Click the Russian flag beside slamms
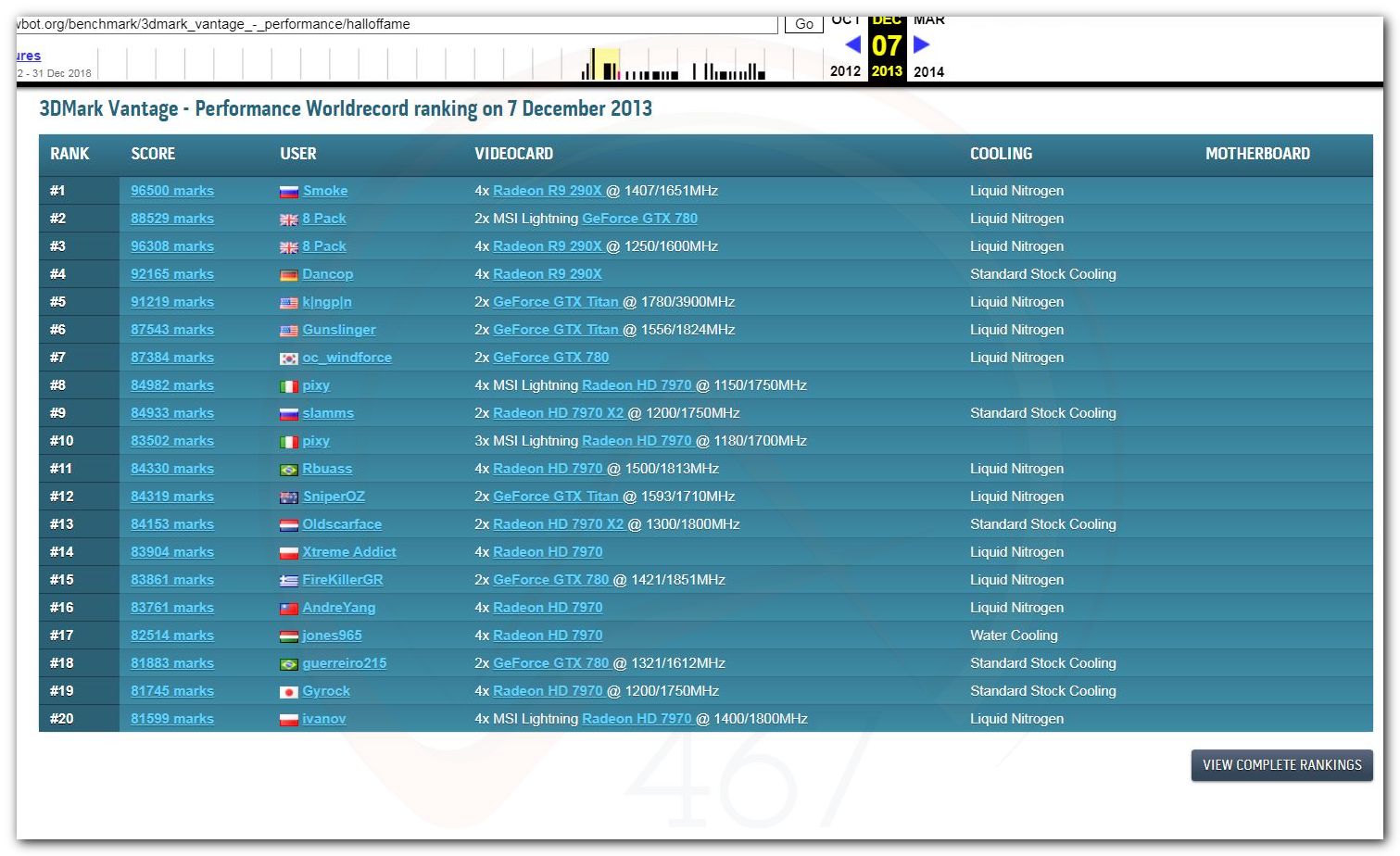Image resolution: width=1400 pixels, height=856 pixels. (x=289, y=414)
